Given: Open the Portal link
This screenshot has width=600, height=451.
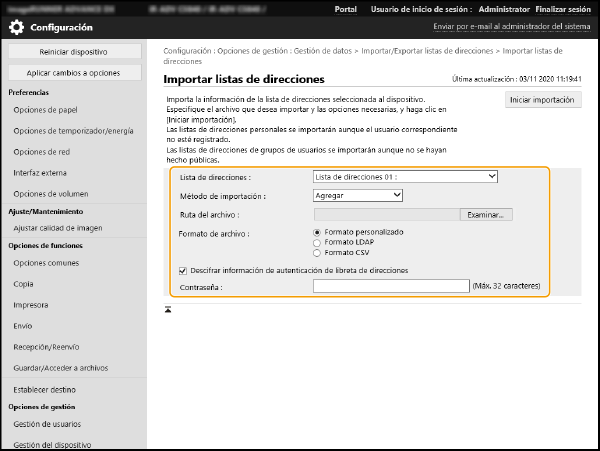Looking at the screenshot, I should coord(345,8).
